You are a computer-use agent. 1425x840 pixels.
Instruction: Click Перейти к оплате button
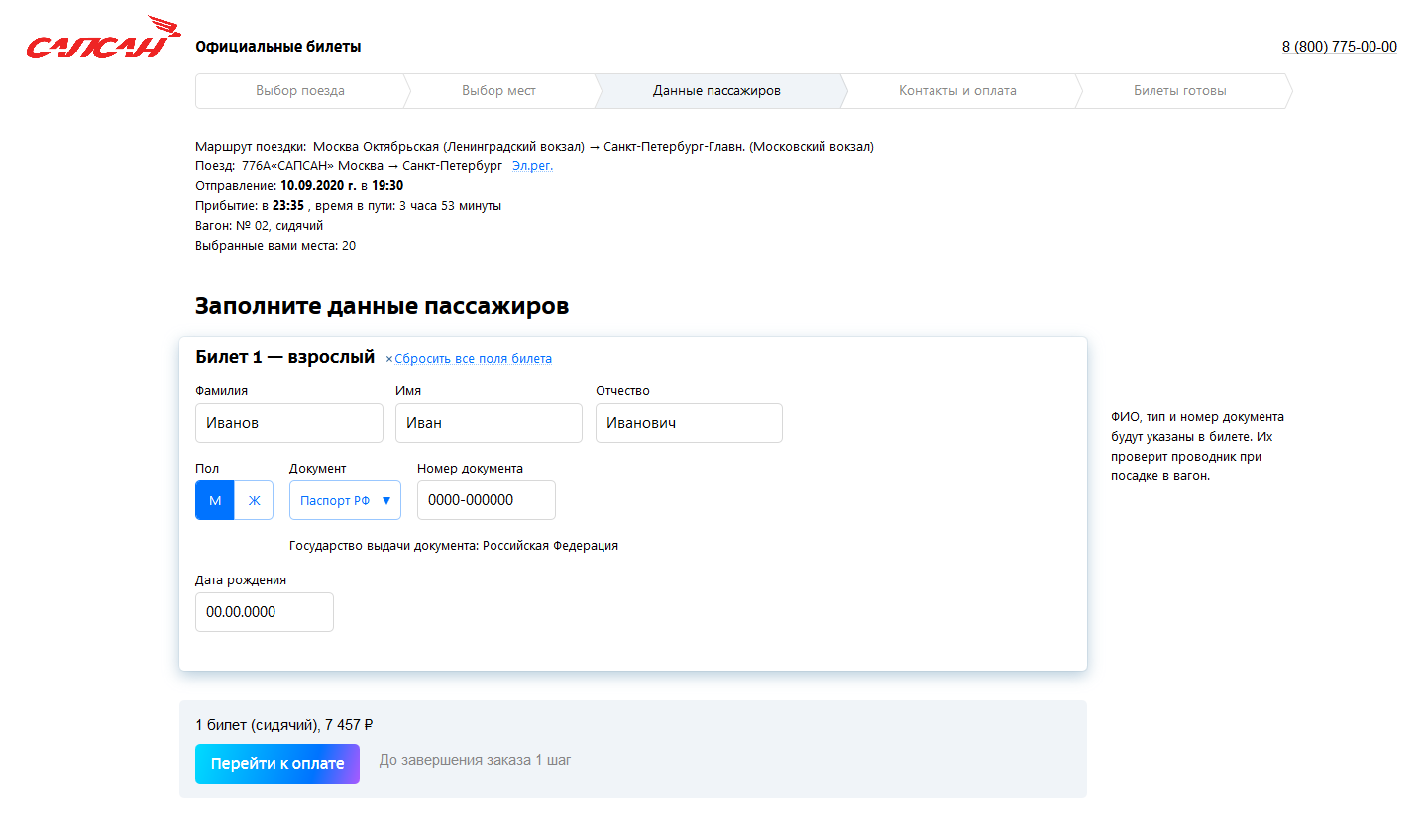[x=277, y=764]
